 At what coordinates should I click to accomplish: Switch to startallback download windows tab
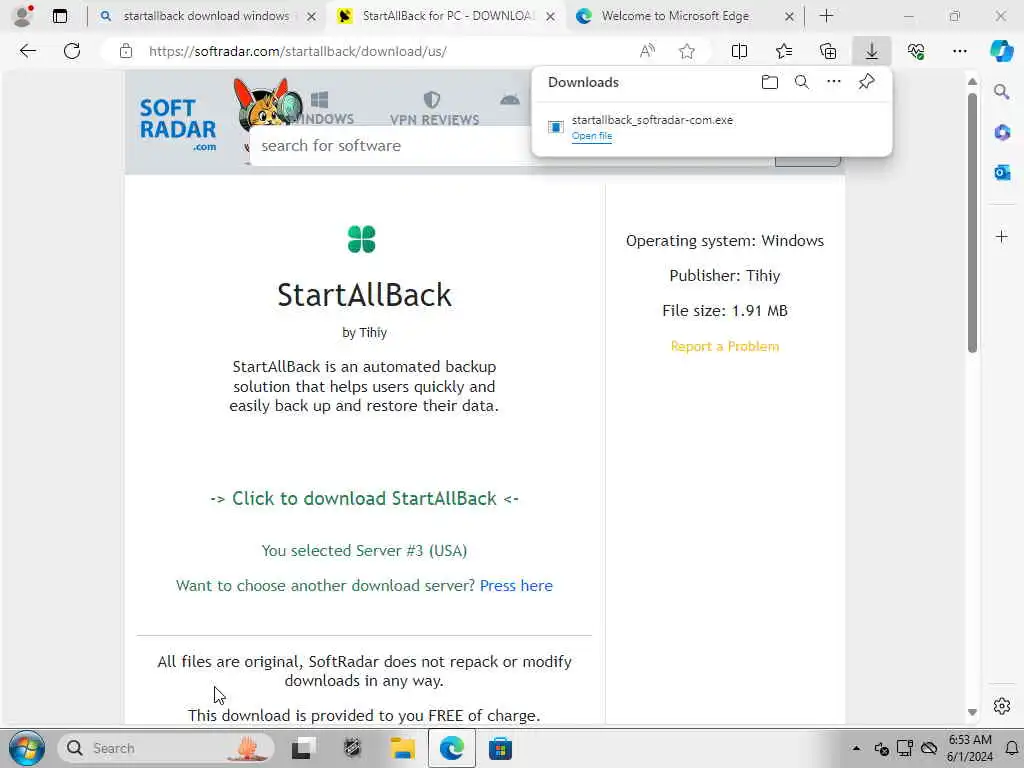[206, 16]
